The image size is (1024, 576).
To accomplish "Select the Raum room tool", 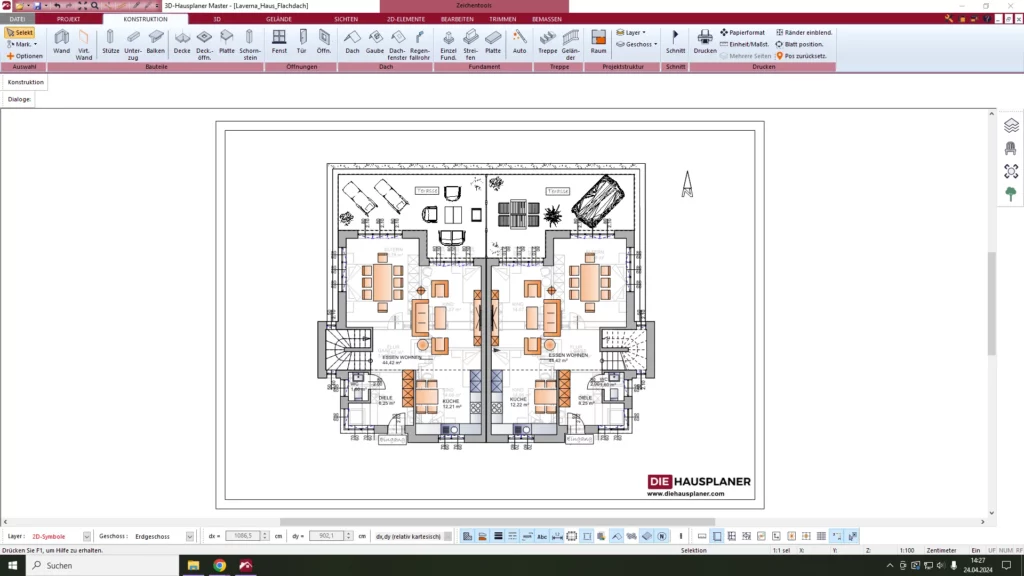I will 598,43.
